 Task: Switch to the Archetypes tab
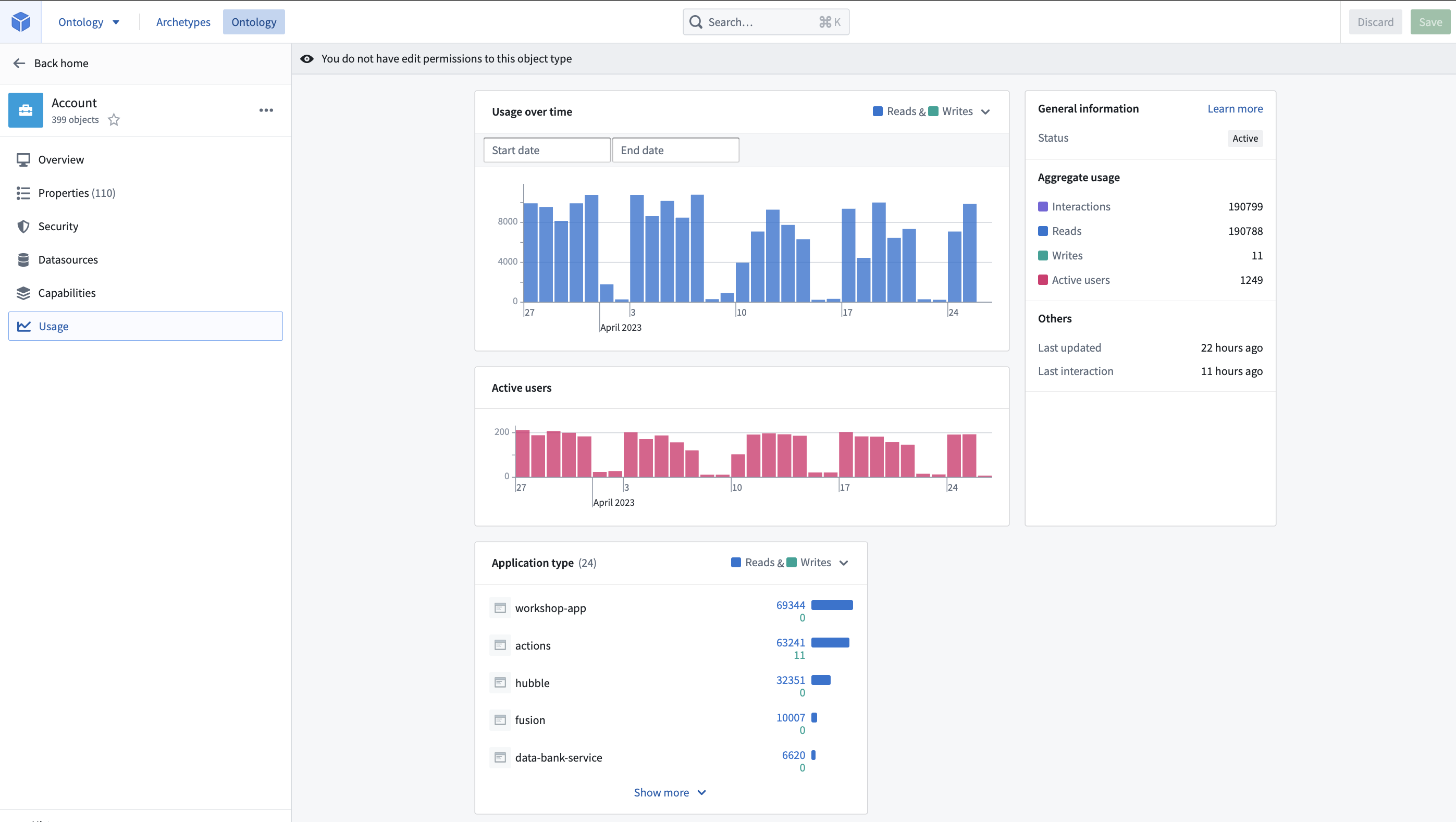(183, 22)
